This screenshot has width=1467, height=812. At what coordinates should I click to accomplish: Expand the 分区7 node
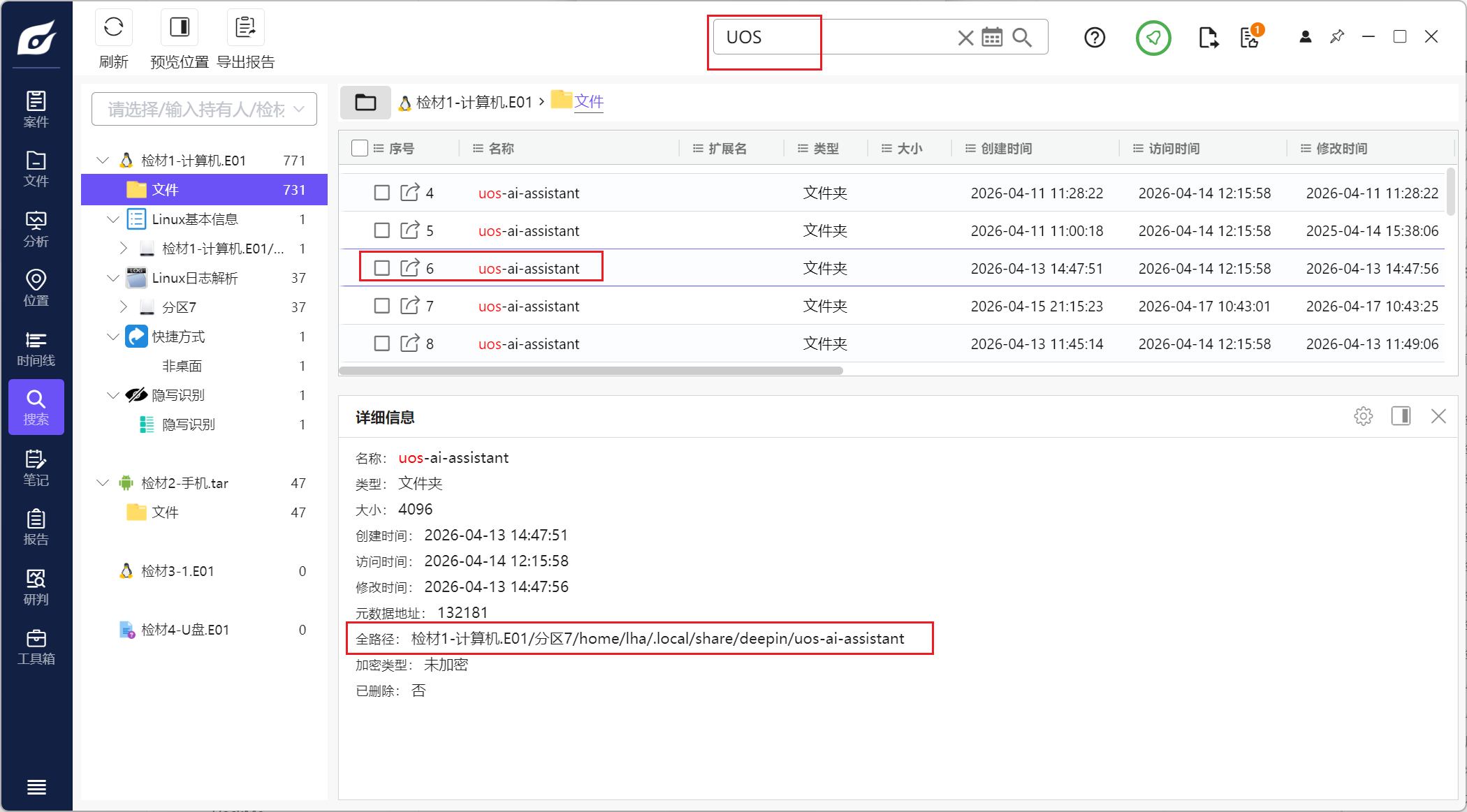pyautogui.click(x=124, y=307)
